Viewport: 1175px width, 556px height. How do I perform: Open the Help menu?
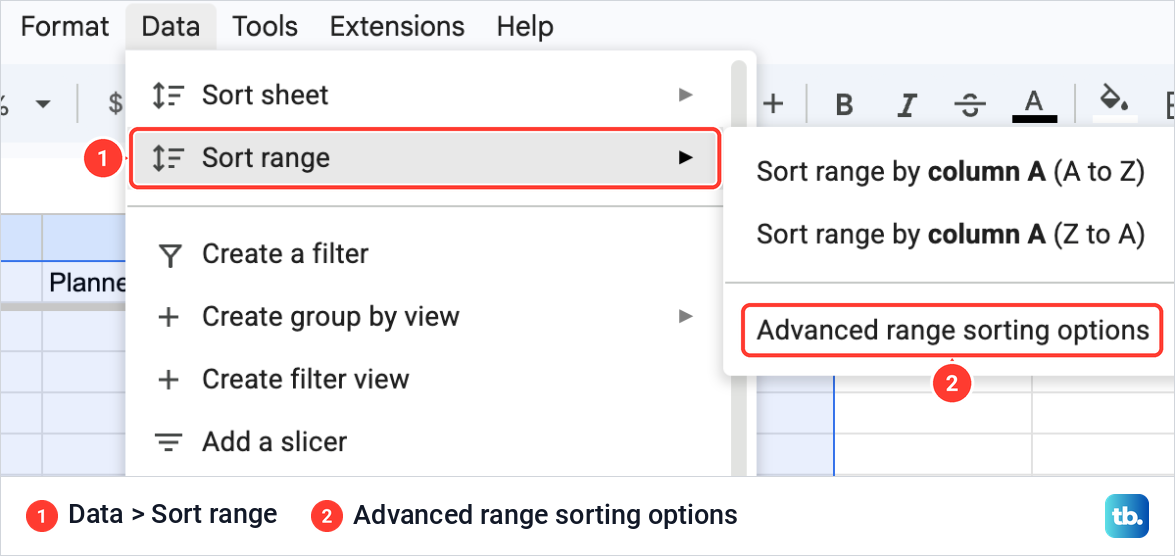pos(525,27)
